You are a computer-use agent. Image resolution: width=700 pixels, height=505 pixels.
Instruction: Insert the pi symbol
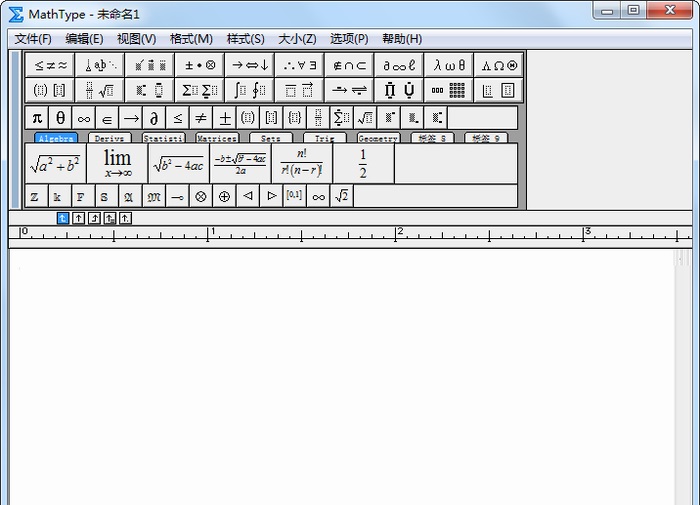37,118
